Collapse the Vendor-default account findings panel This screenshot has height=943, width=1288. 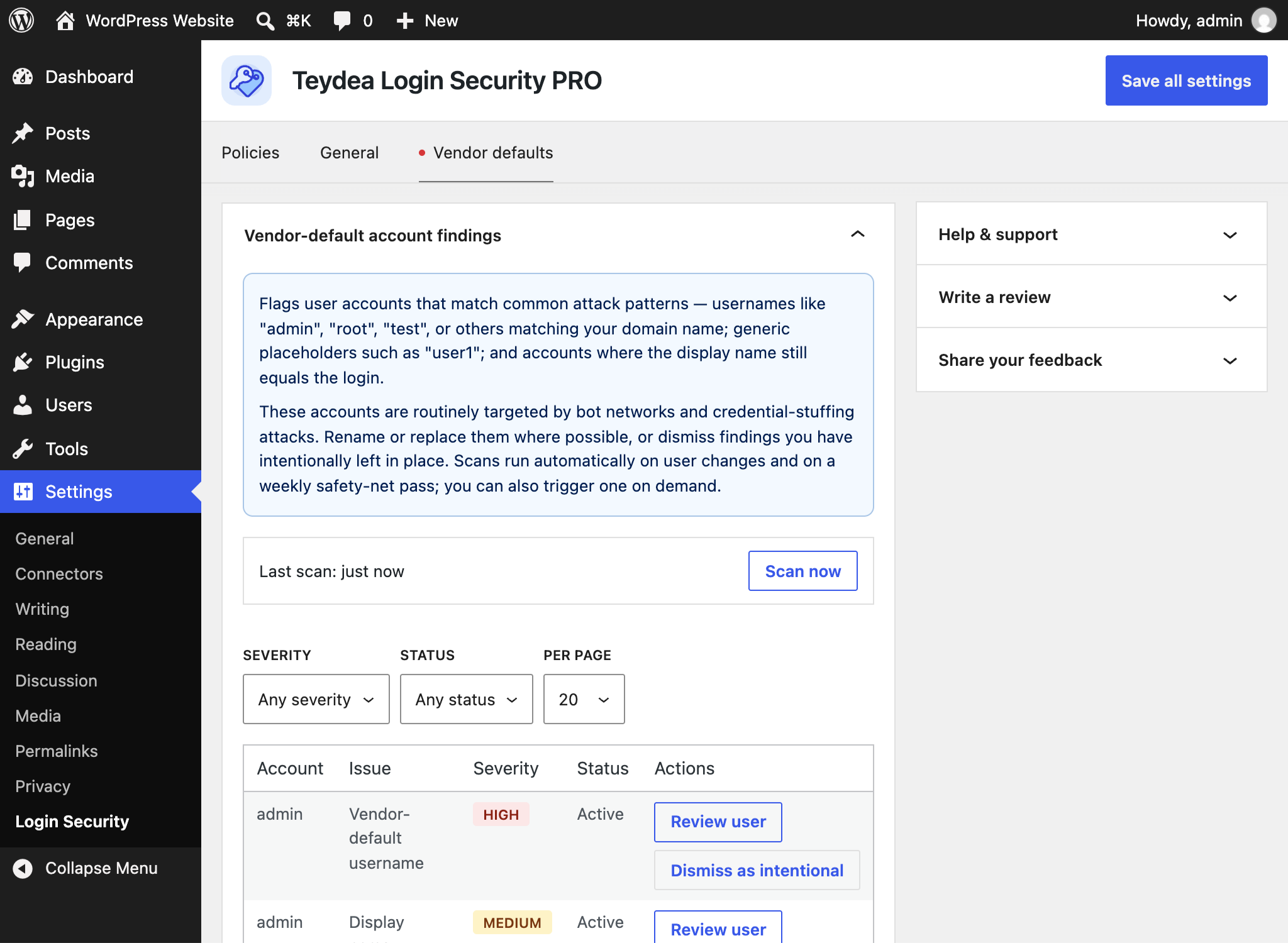pos(858,234)
